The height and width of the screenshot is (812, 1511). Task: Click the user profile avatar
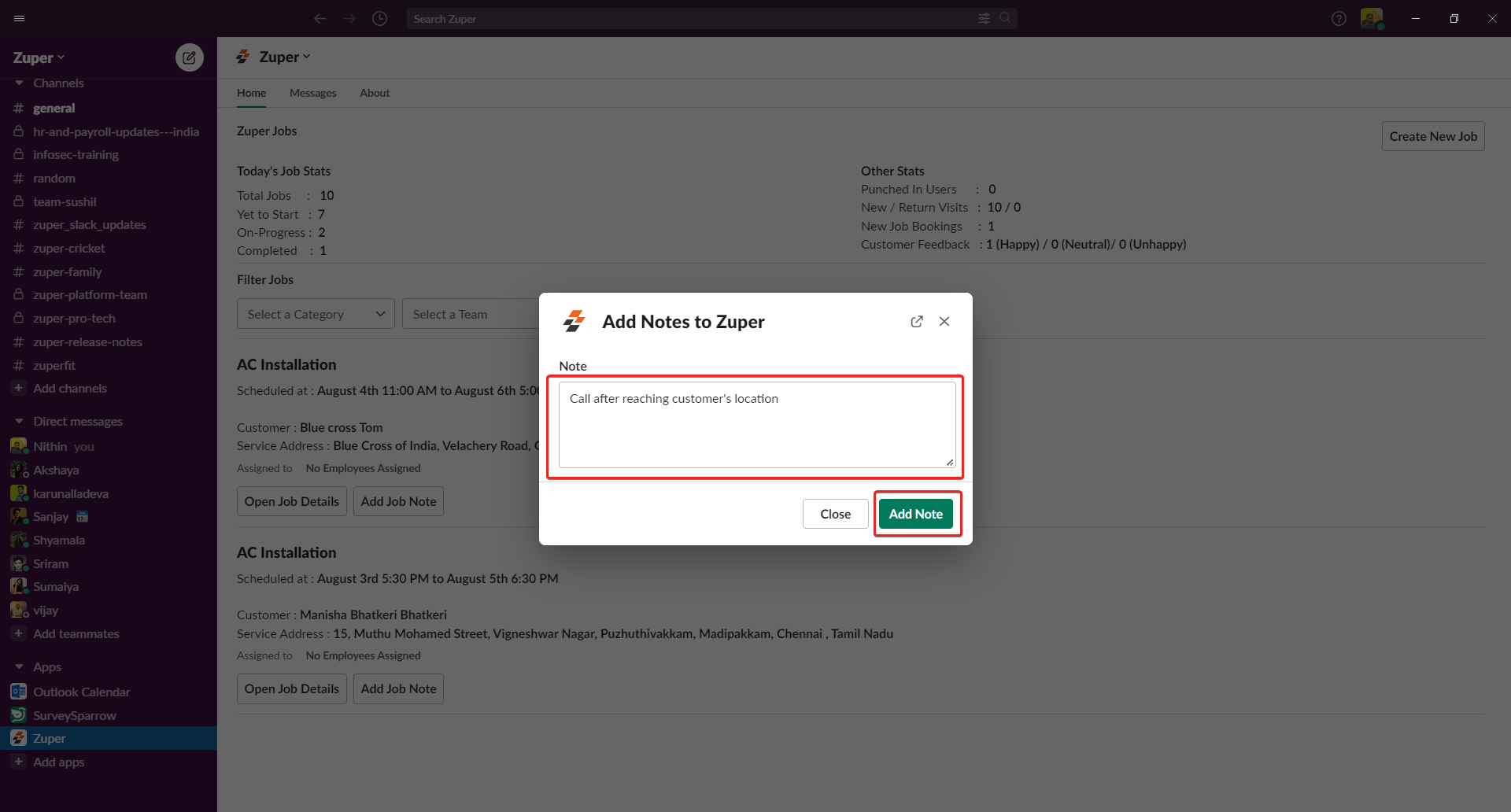click(1371, 19)
